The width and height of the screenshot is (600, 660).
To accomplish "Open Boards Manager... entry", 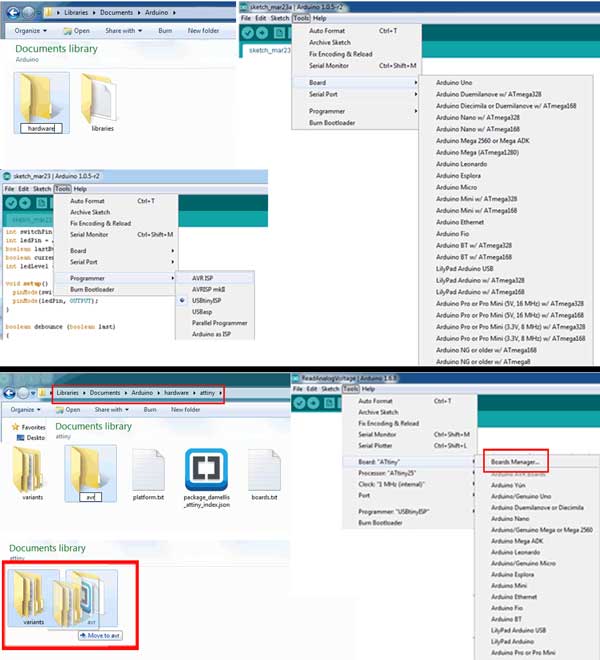I will tap(515, 462).
